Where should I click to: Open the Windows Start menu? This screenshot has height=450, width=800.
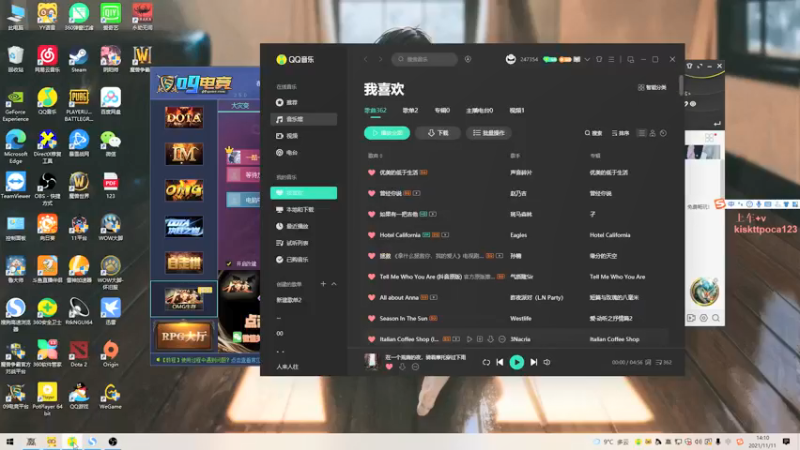click(x=10, y=442)
